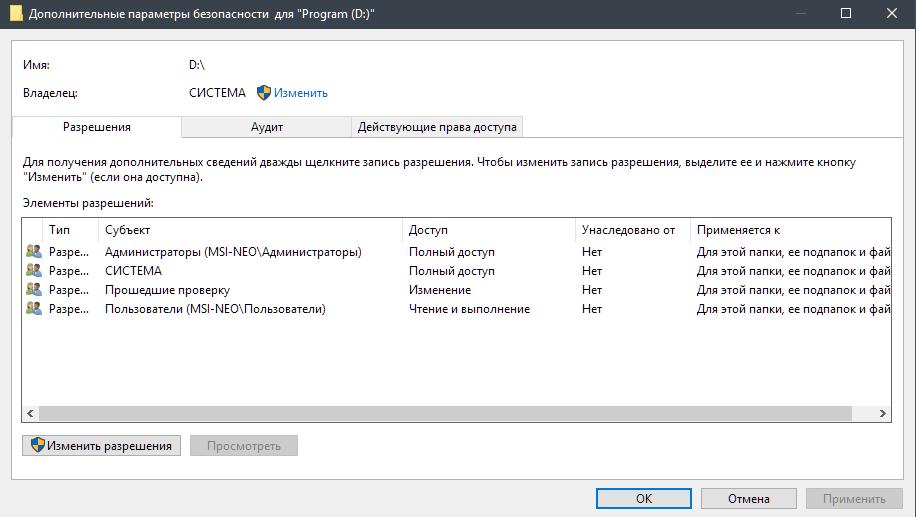Click the horizontal scrollbar left arrow
Screen dimensions: 916x517
30,414
